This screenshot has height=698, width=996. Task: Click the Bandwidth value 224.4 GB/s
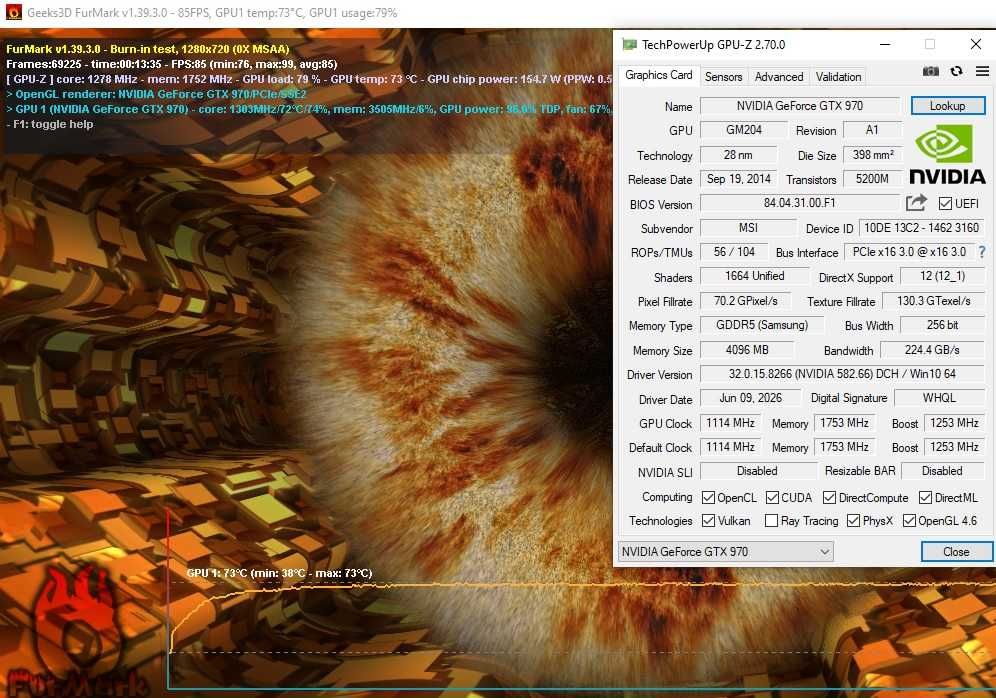point(932,349)
